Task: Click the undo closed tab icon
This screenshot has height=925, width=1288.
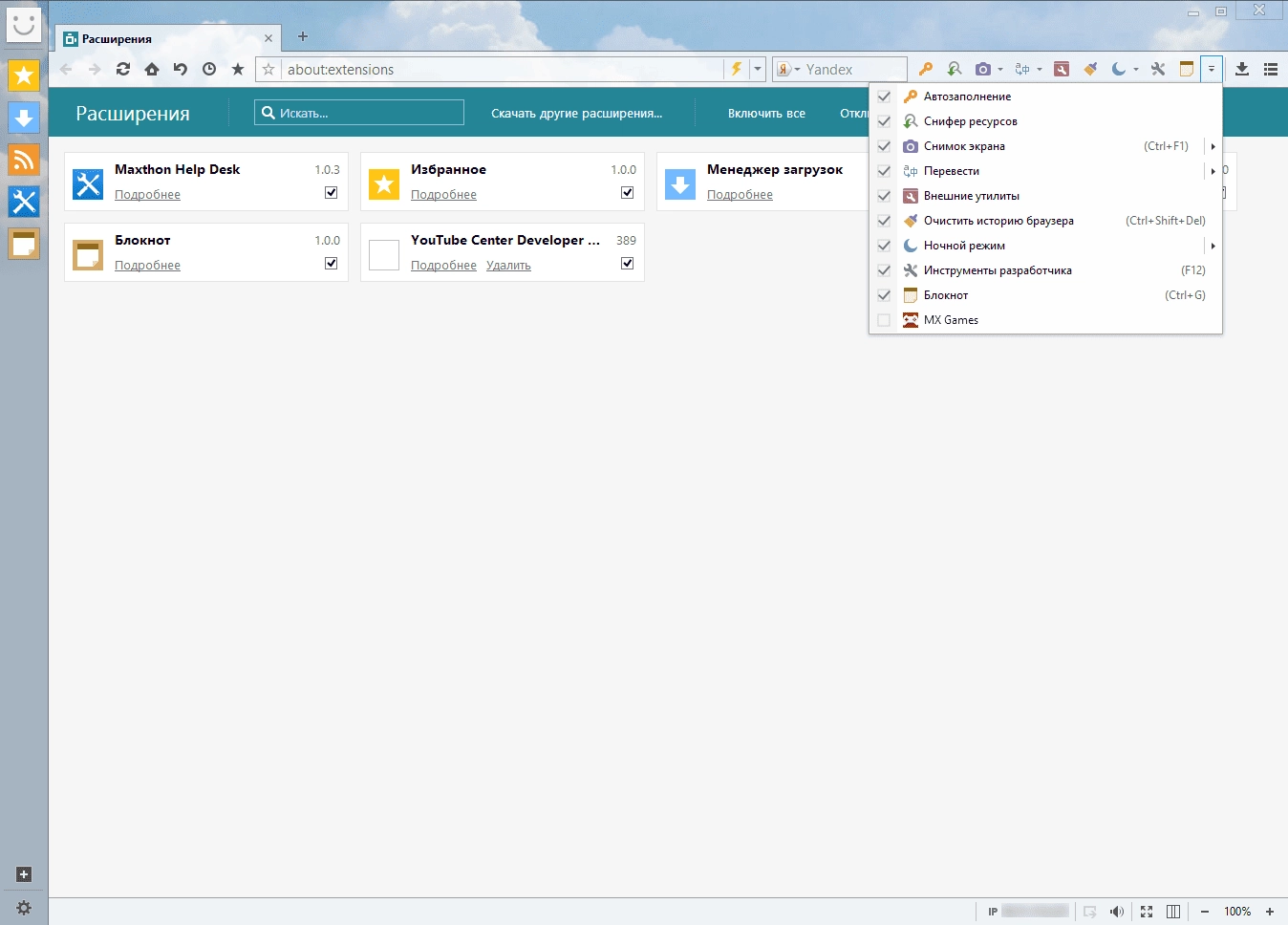Action: tap(181, 69)
